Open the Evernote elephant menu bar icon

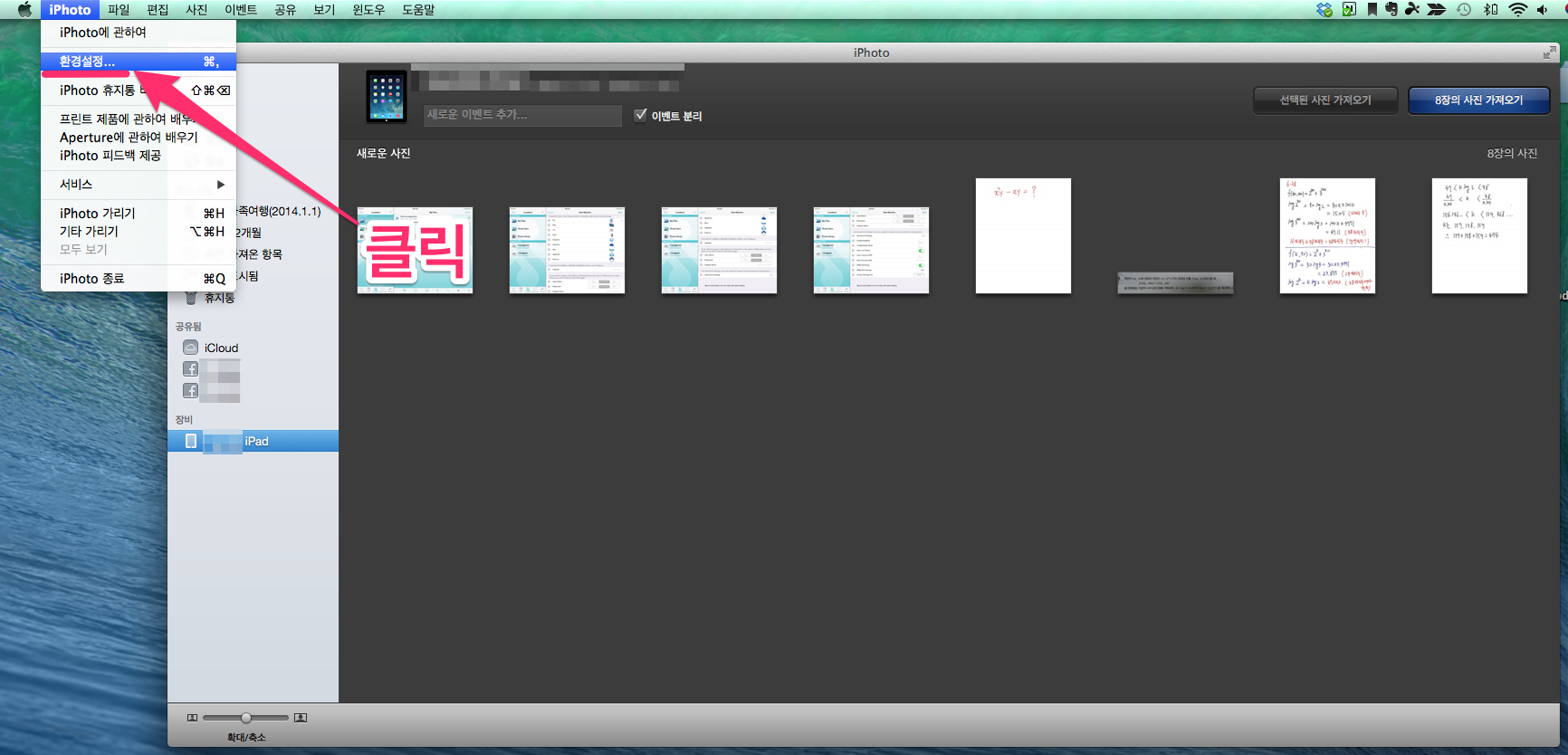pos(1391,10)
